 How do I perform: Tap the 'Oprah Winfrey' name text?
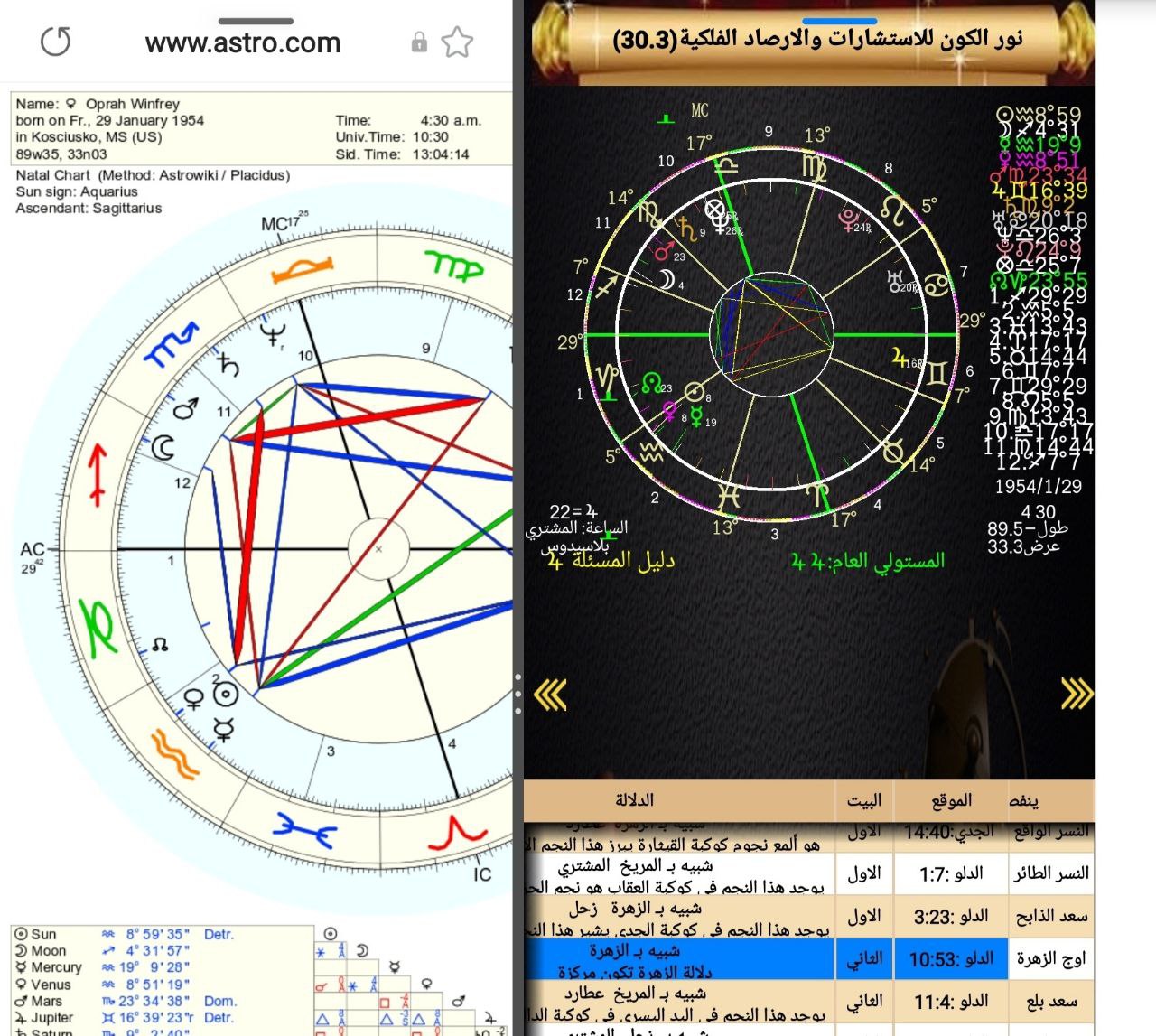pyautogui.click(x=132, y=104)
